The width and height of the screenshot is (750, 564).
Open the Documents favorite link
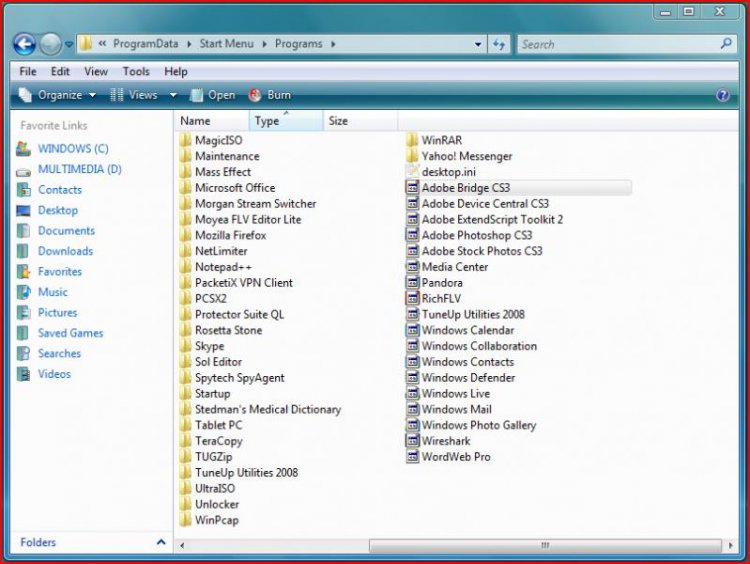click(66, 231)
